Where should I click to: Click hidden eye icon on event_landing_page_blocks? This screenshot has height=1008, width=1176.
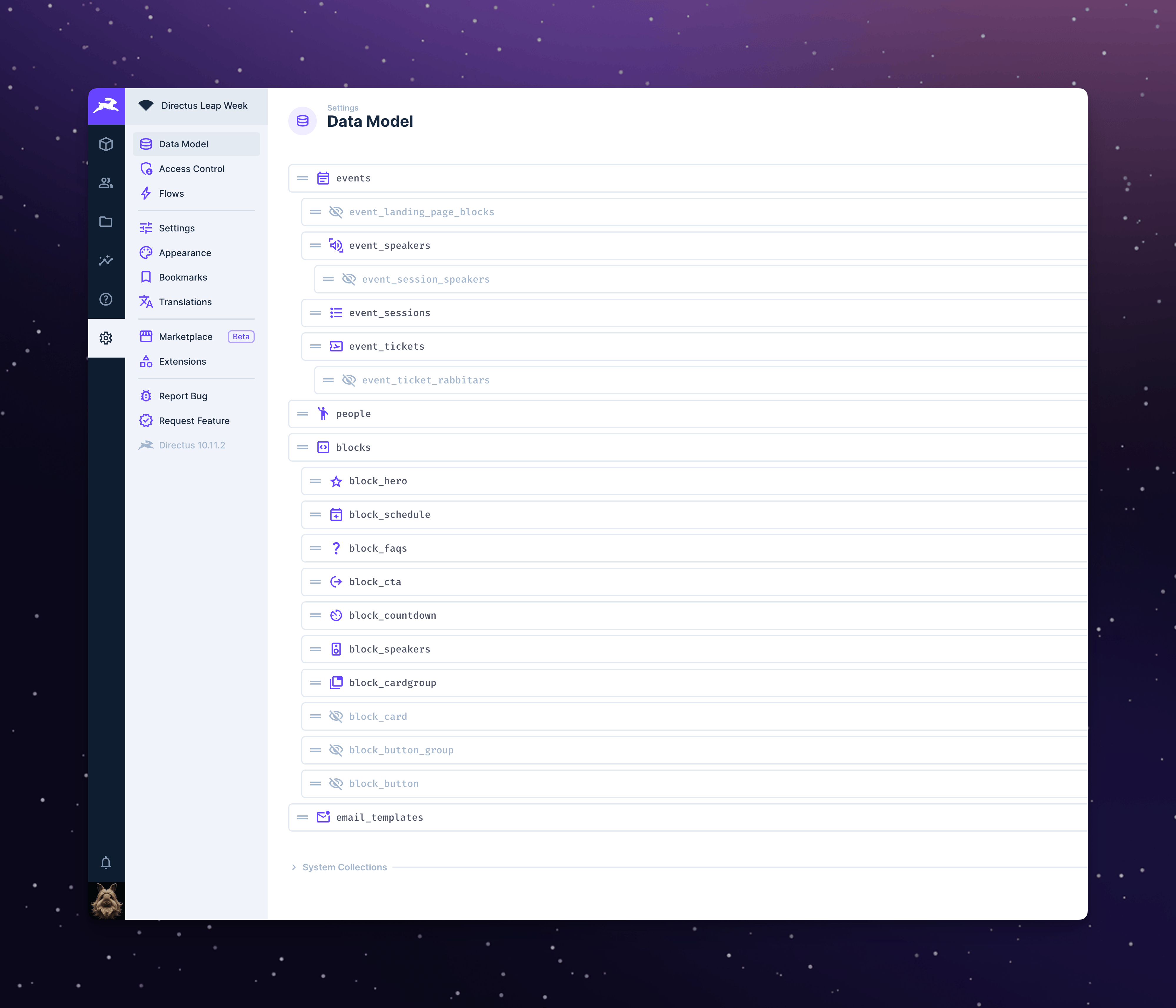point(336,212)
